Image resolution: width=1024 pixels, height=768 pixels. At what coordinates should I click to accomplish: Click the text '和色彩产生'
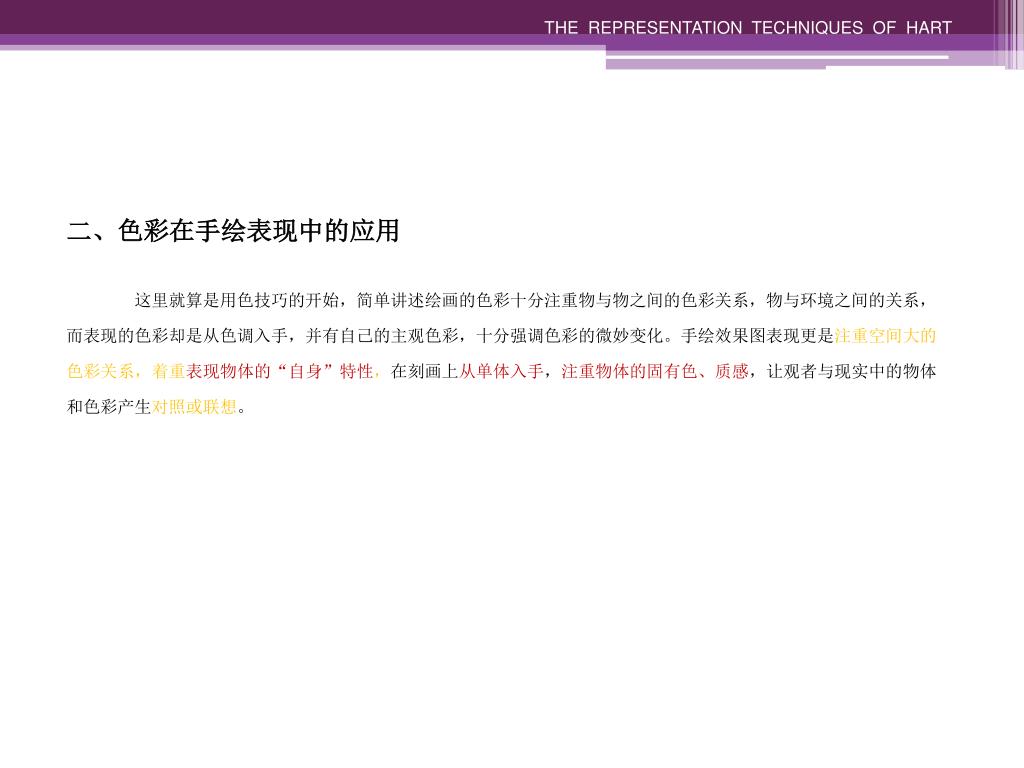tap(109, 407)
